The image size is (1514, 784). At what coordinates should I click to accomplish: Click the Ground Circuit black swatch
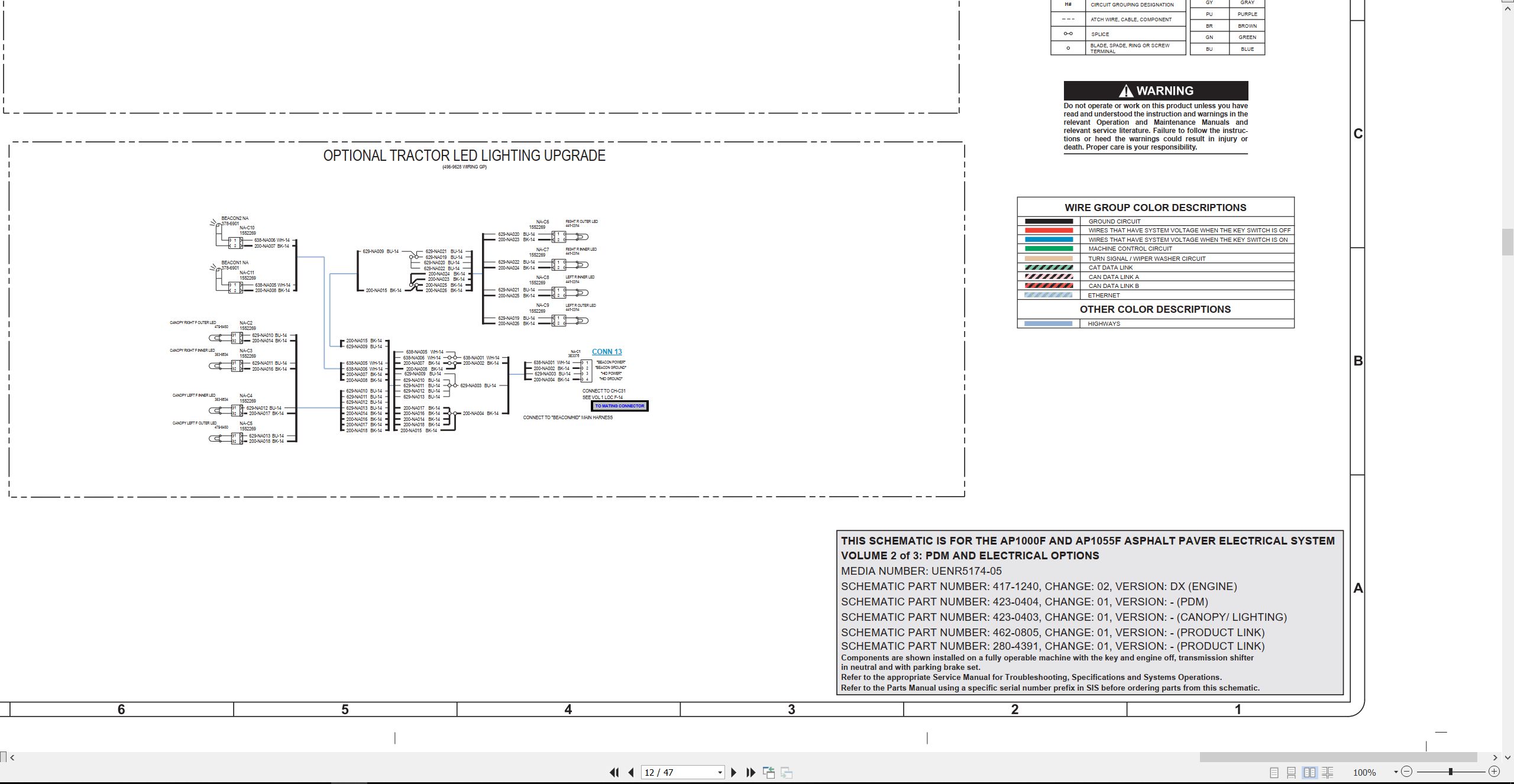point(1049,222)
